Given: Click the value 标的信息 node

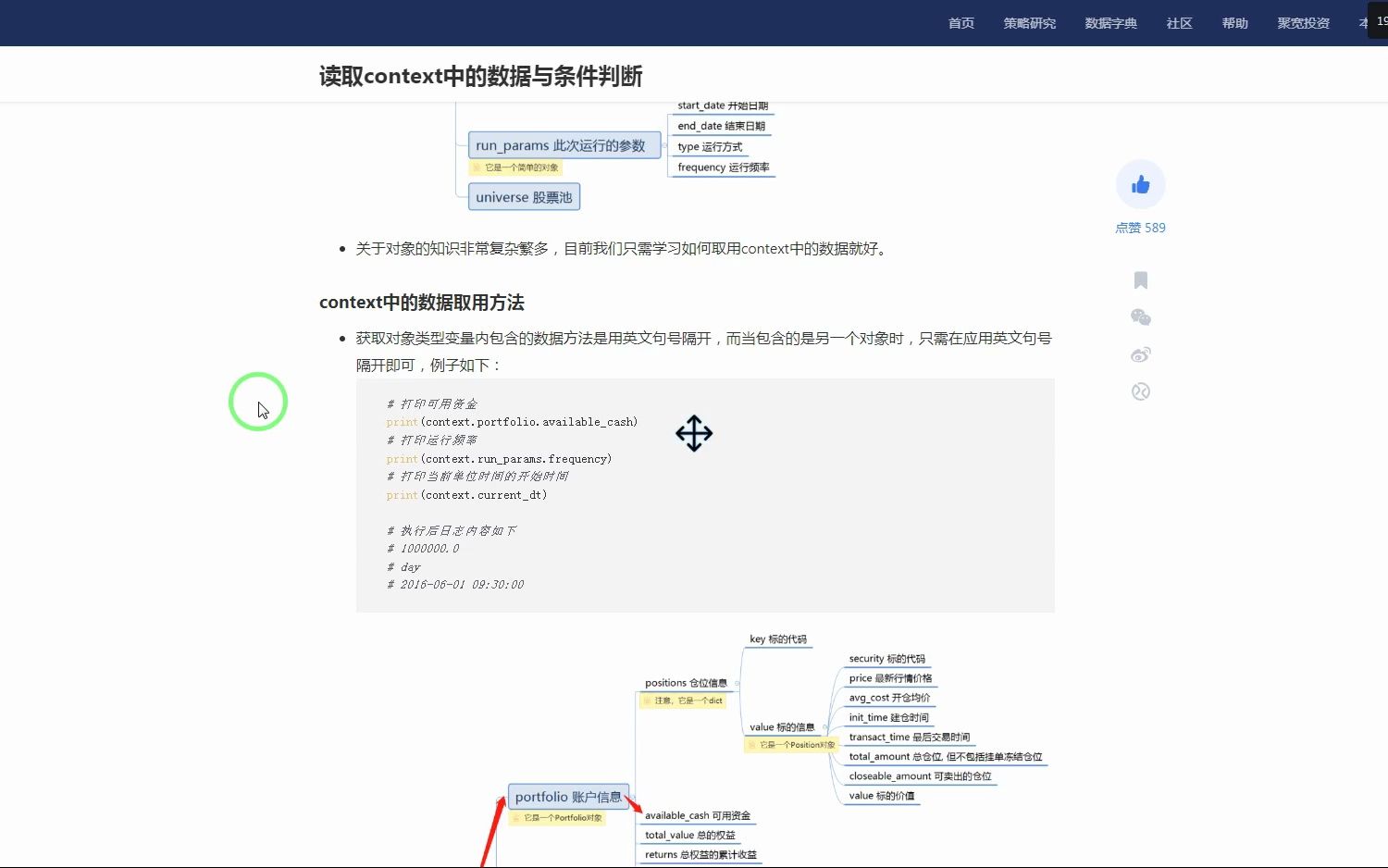Looking at the screenshot, I should click(782, 727).
